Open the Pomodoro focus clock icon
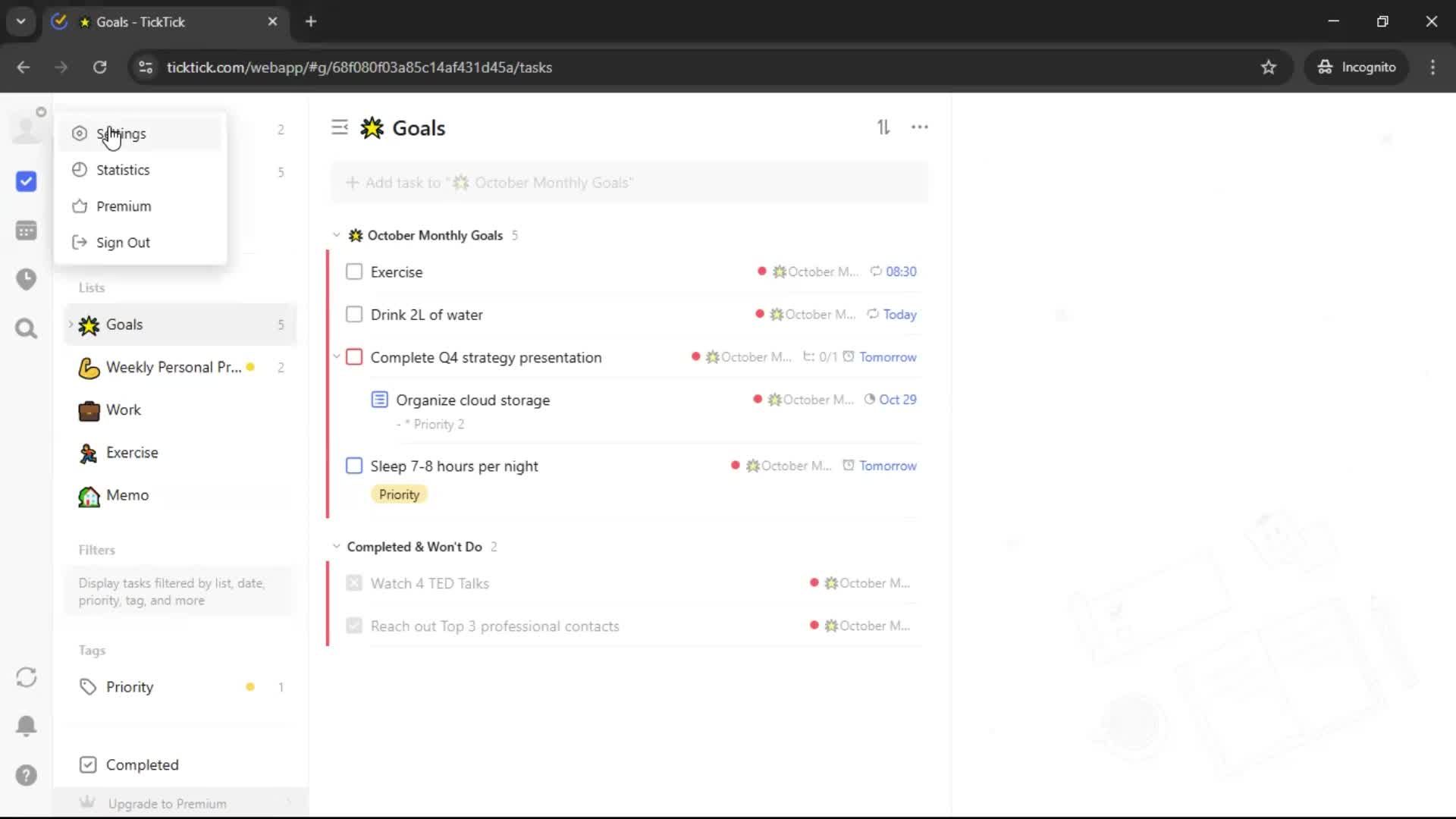Viewport: 1456px width, 819px height. tap(26, 279)
